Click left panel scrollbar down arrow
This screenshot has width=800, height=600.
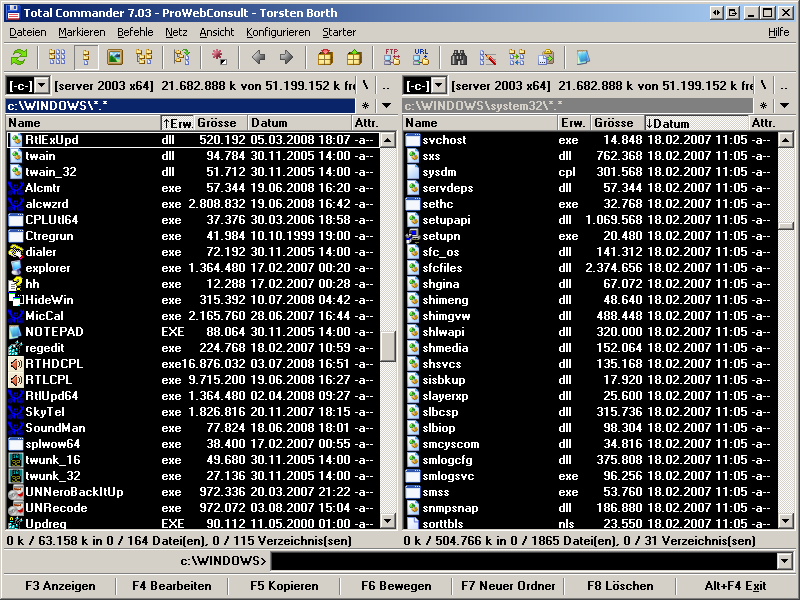pos(388,521)
